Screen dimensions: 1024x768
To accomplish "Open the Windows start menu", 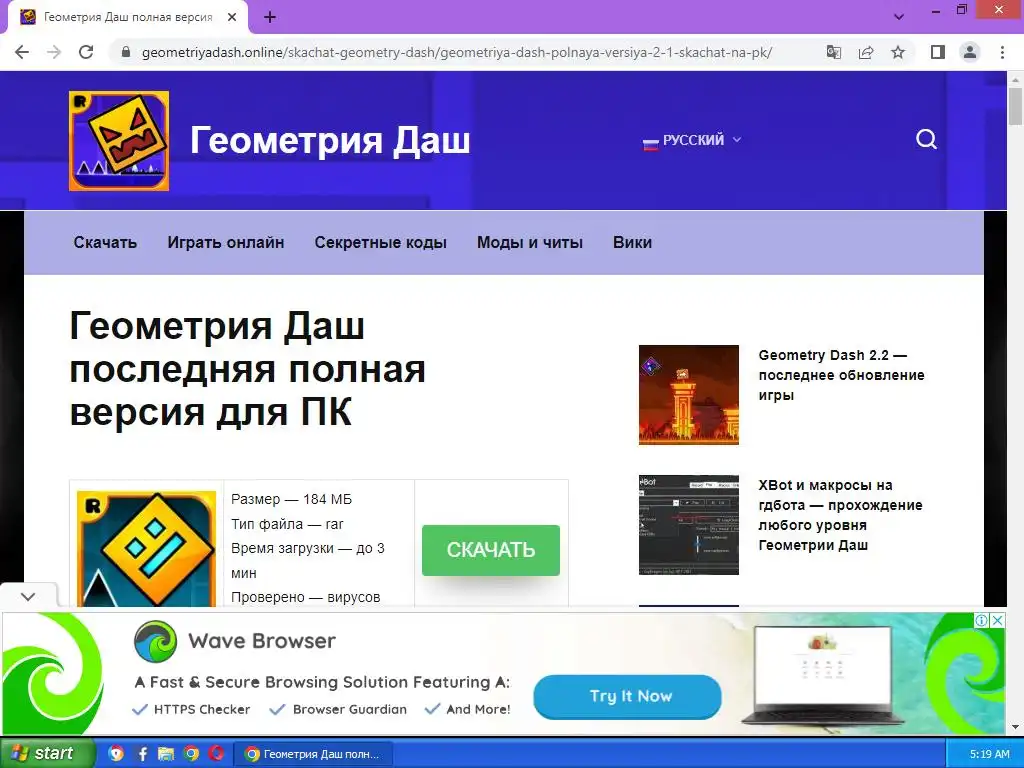I will (x=47, y=753).
